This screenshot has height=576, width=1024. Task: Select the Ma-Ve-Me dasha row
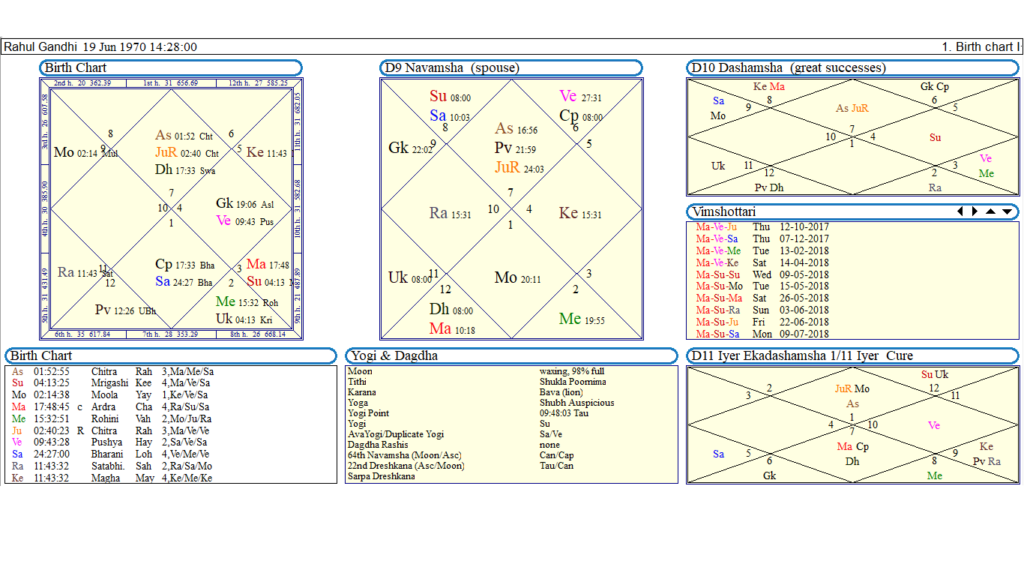click(x=762, y=251)
